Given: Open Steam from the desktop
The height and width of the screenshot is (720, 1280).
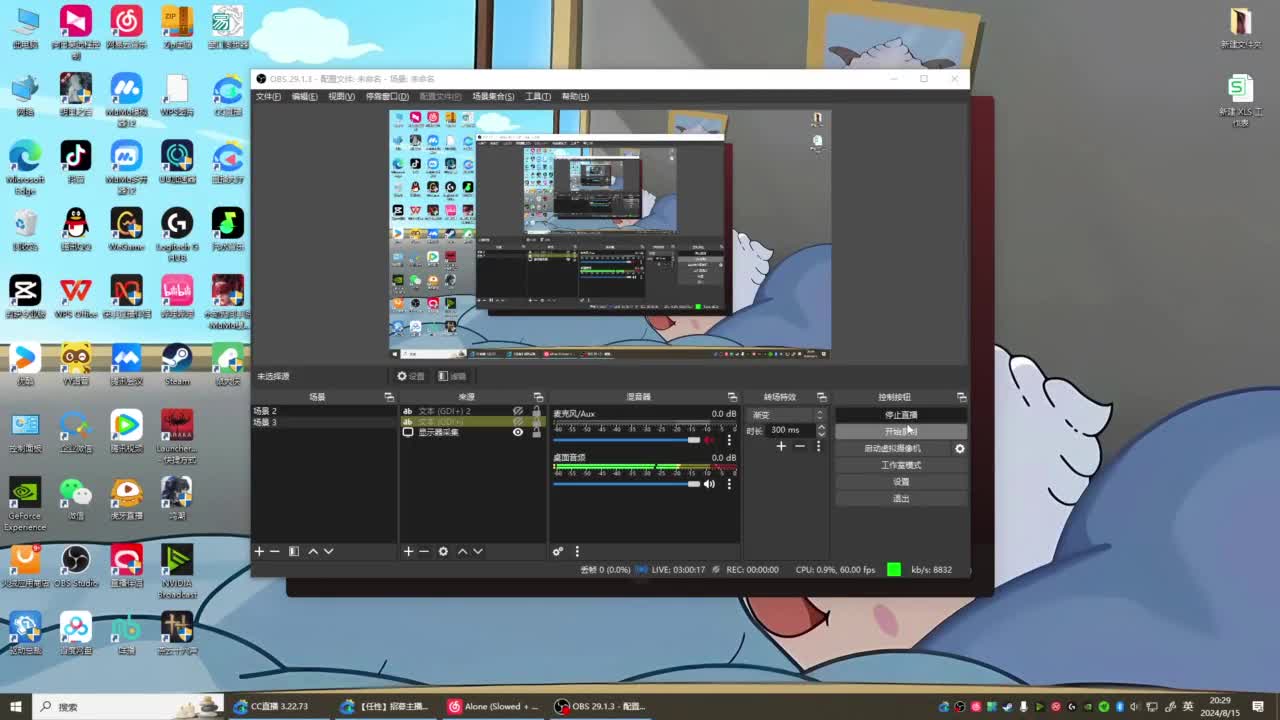Looking at the screenshot, I should [x=177, y=364].
